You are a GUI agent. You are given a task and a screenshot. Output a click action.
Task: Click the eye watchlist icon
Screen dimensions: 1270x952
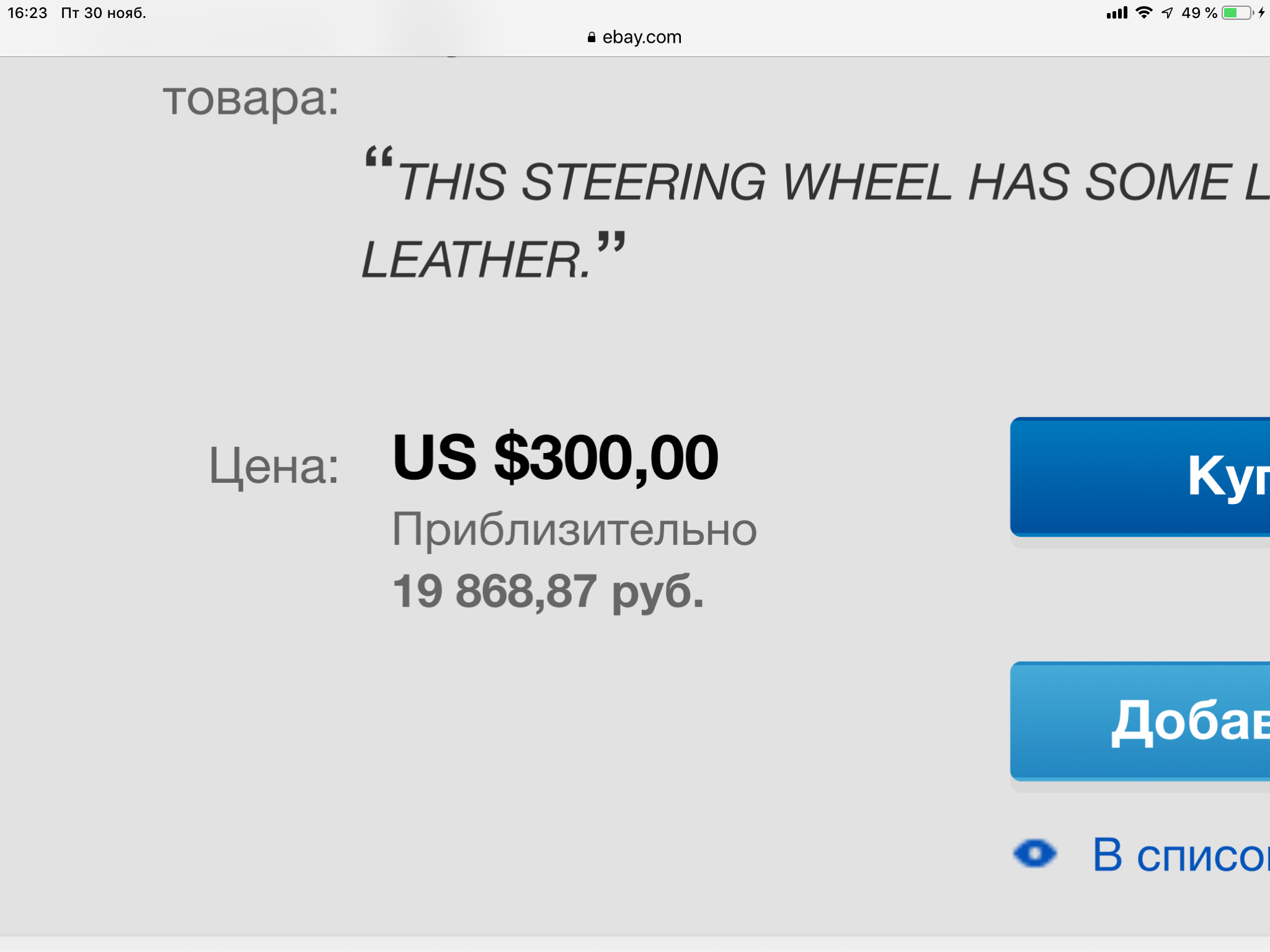(x=1034, y=854)
